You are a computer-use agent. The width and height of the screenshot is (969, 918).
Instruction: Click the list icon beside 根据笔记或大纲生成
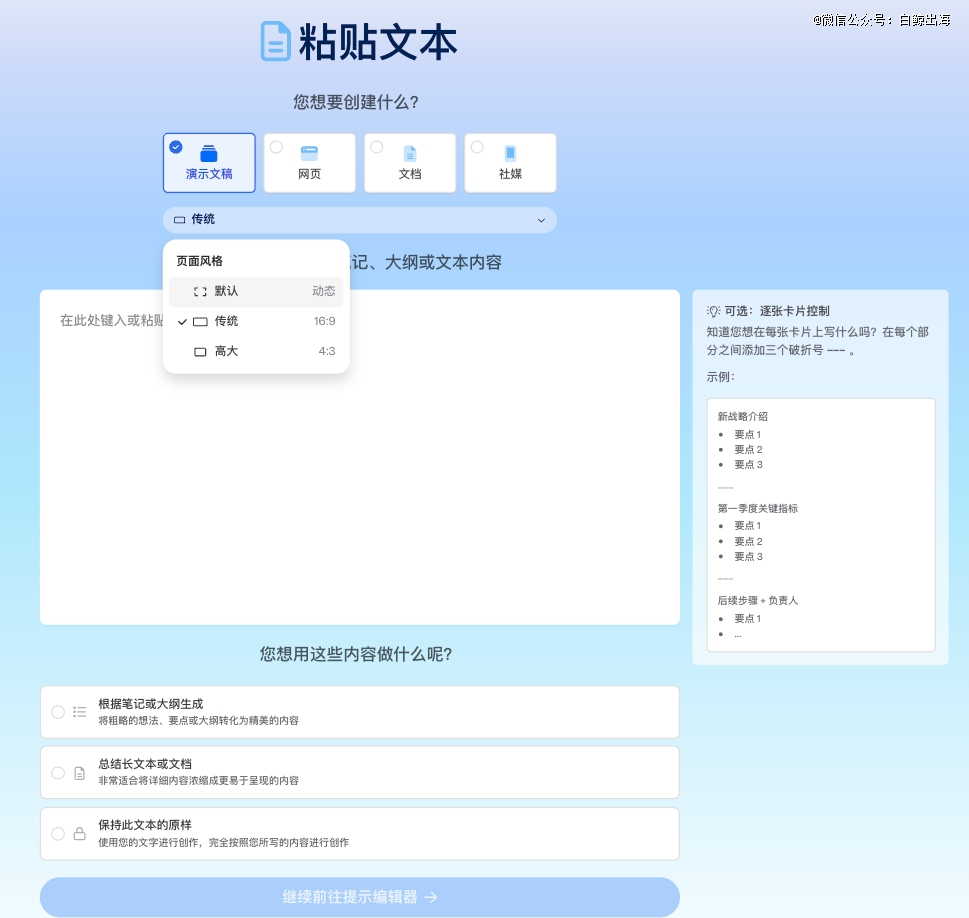pos(80,712)
